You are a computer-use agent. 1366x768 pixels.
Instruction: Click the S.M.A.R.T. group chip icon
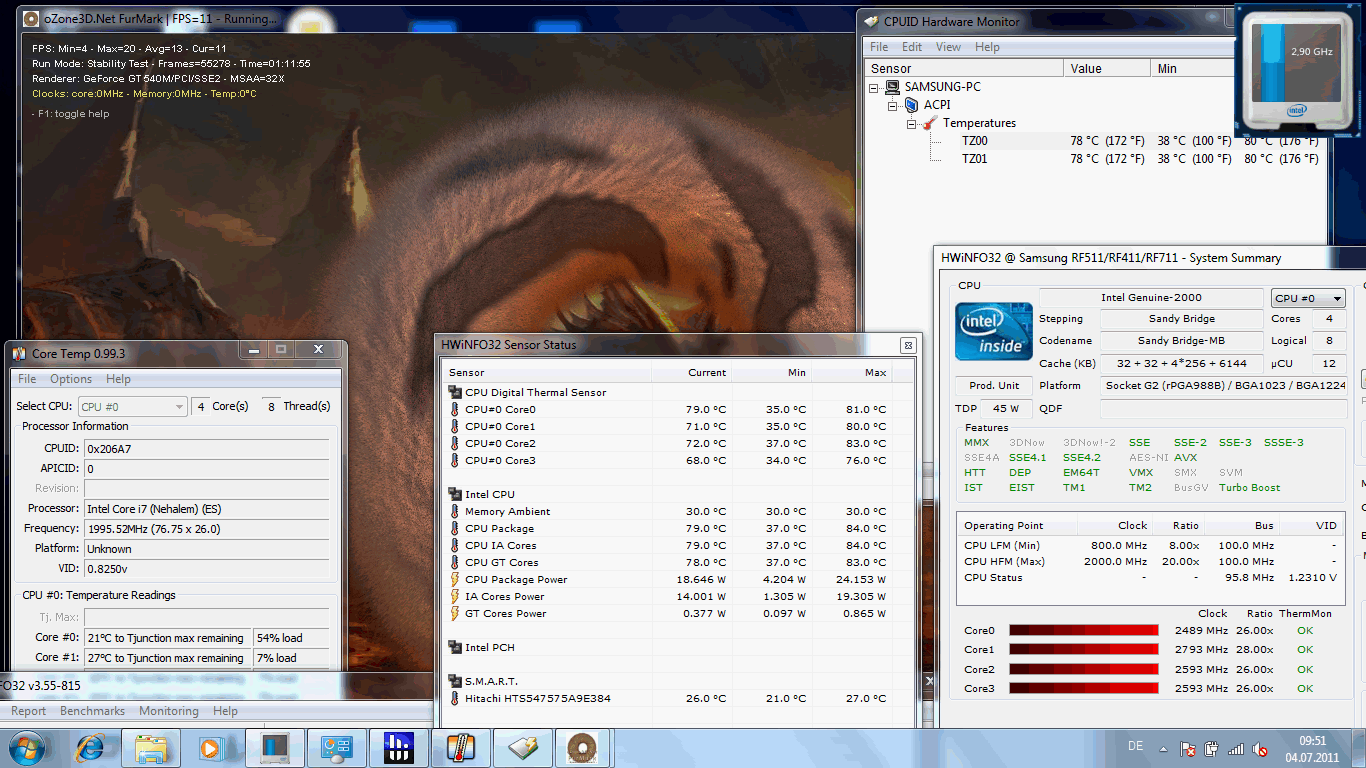tap(455, 681)
